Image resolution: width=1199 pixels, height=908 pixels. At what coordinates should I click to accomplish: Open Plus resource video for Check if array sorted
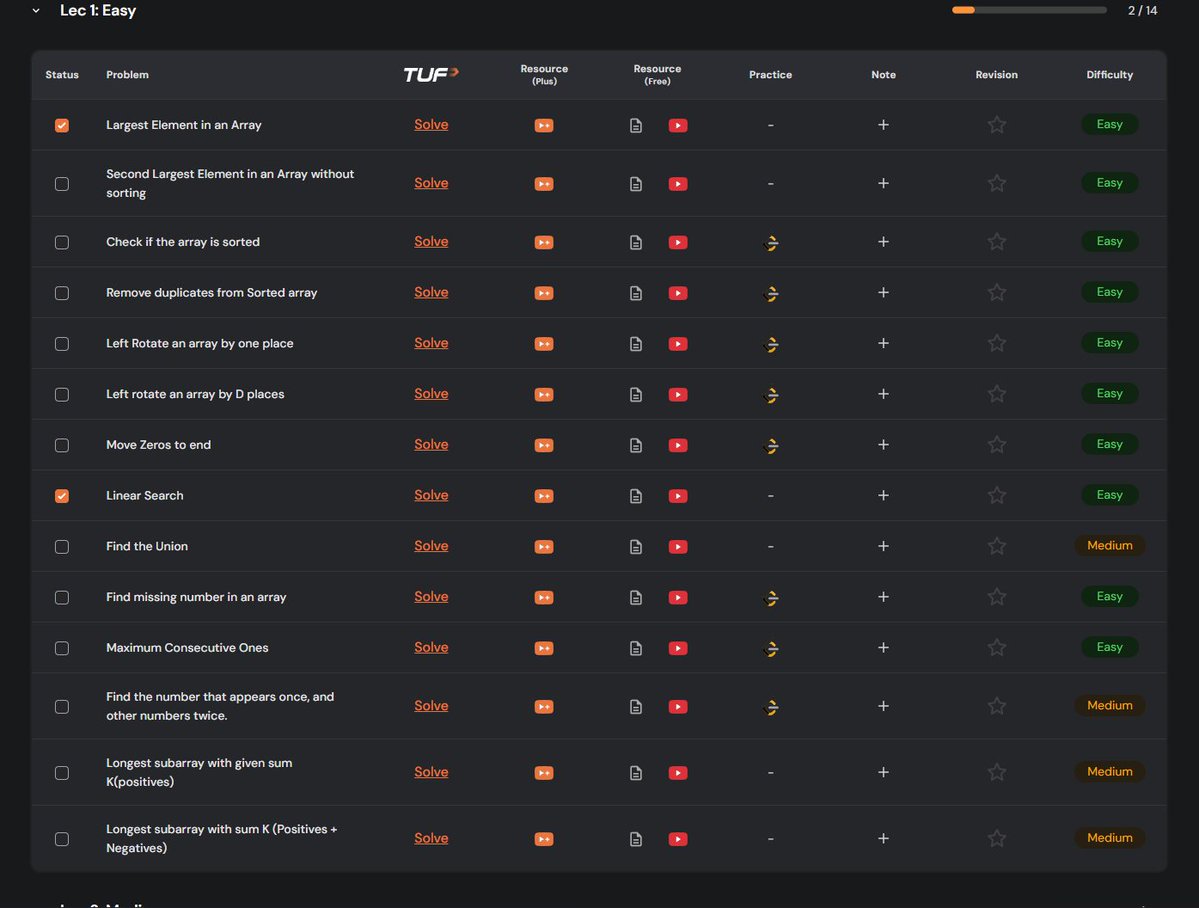[x=544, y=242]
